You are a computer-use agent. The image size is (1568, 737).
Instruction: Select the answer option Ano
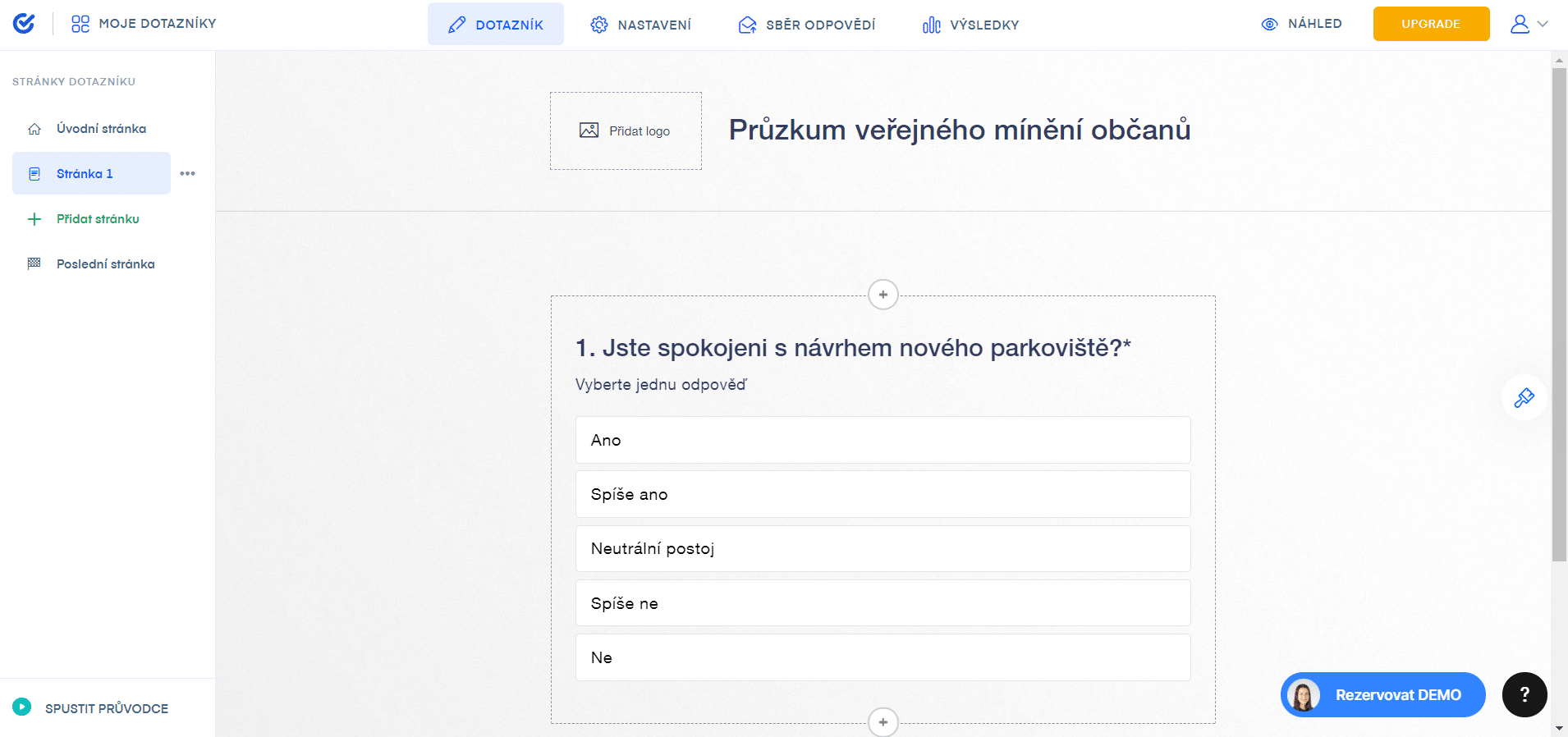coord(883,440)
